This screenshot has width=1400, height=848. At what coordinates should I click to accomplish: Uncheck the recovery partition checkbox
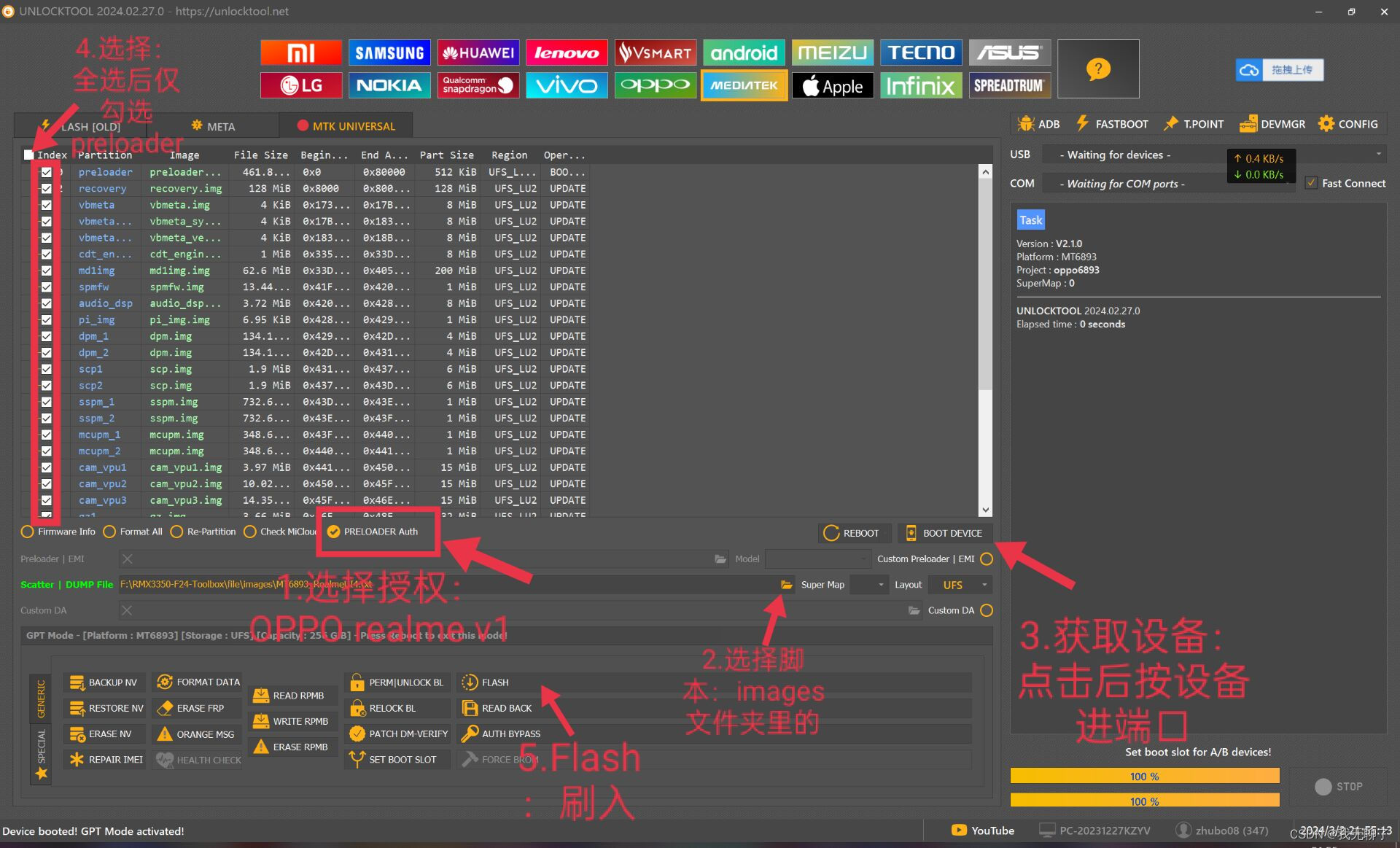point(46,189)
